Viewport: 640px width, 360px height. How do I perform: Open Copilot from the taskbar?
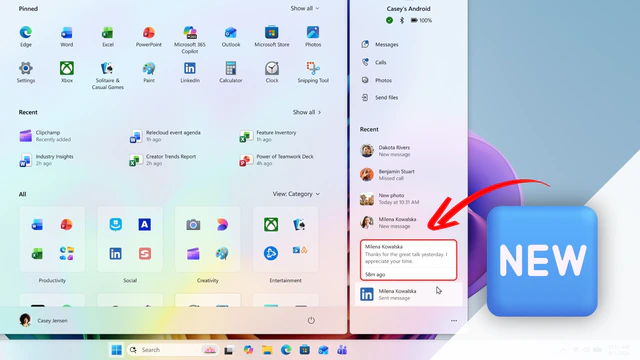[248, 350]
